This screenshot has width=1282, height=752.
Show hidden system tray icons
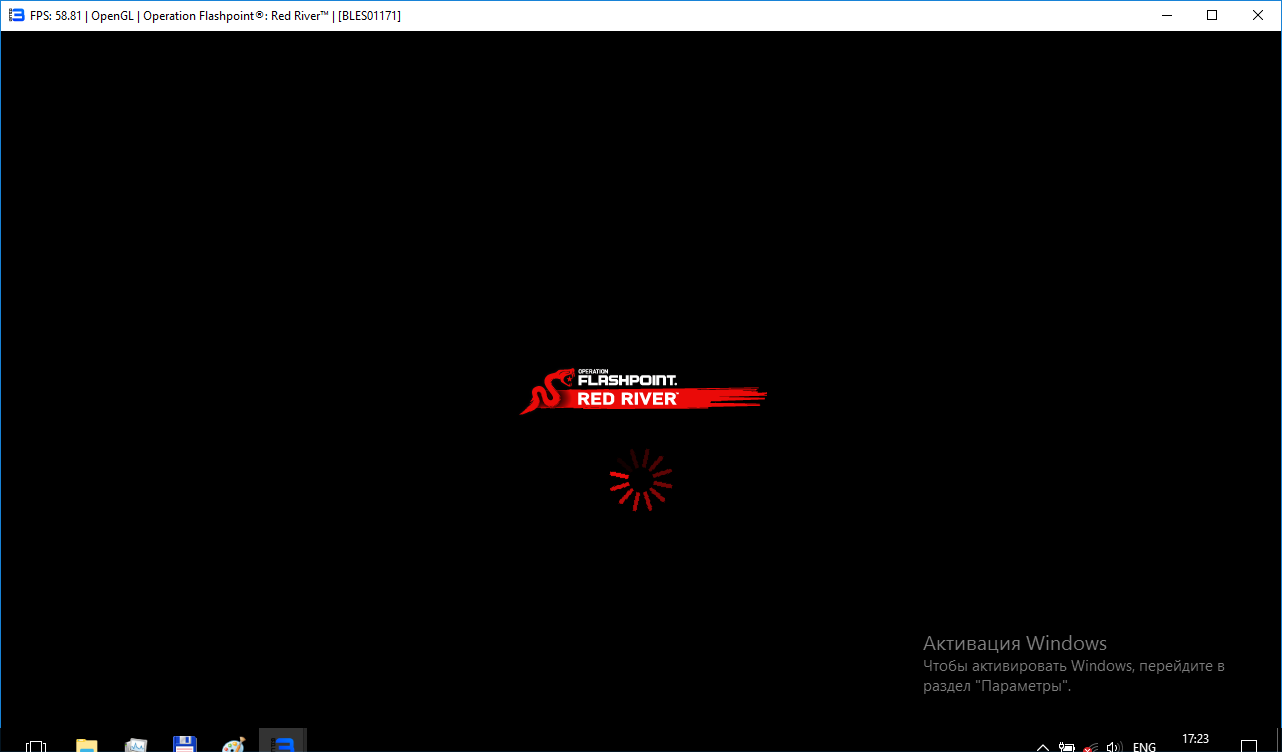[x=1043, y=746]
